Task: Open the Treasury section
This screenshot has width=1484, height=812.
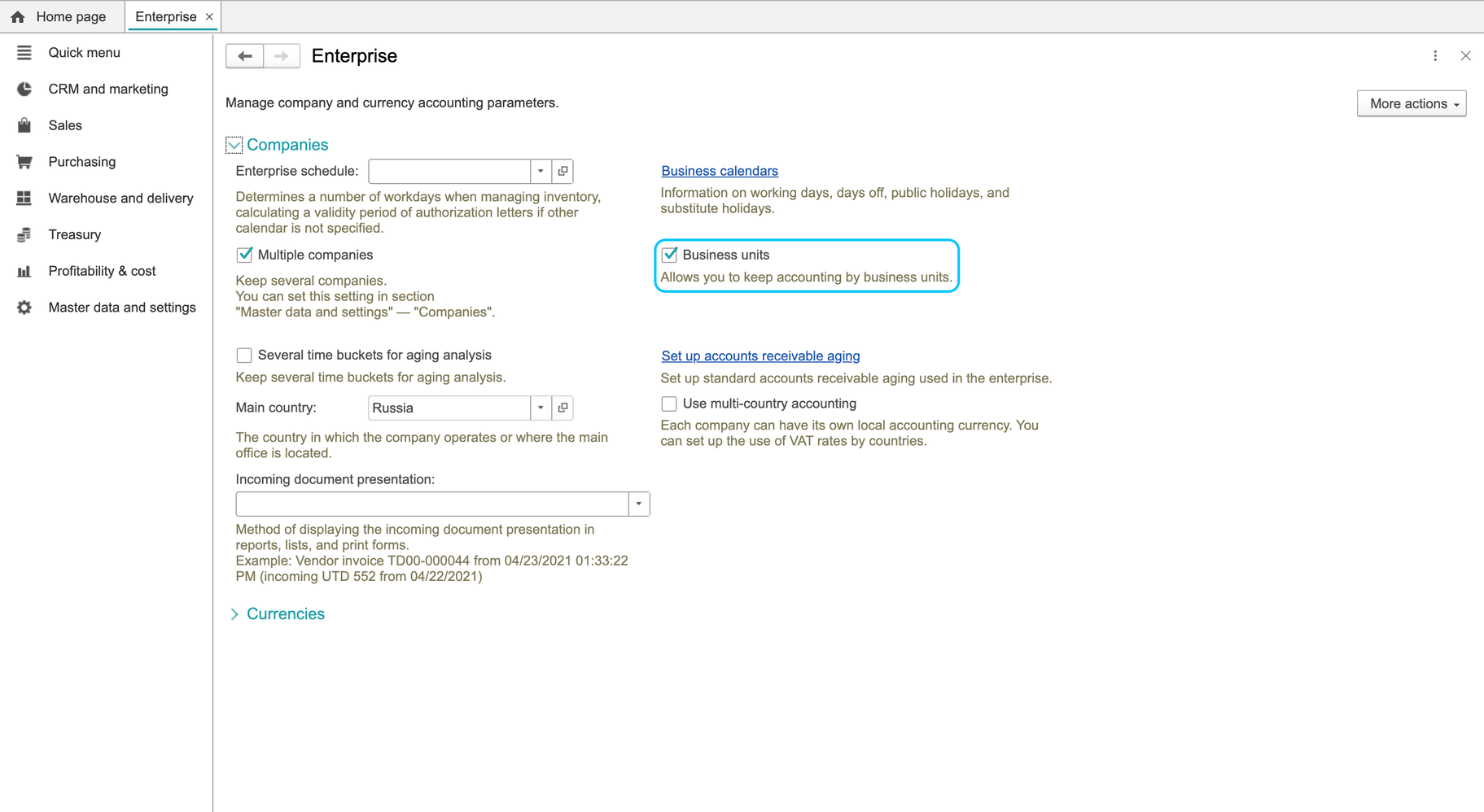Action: [x=75, y=234]
